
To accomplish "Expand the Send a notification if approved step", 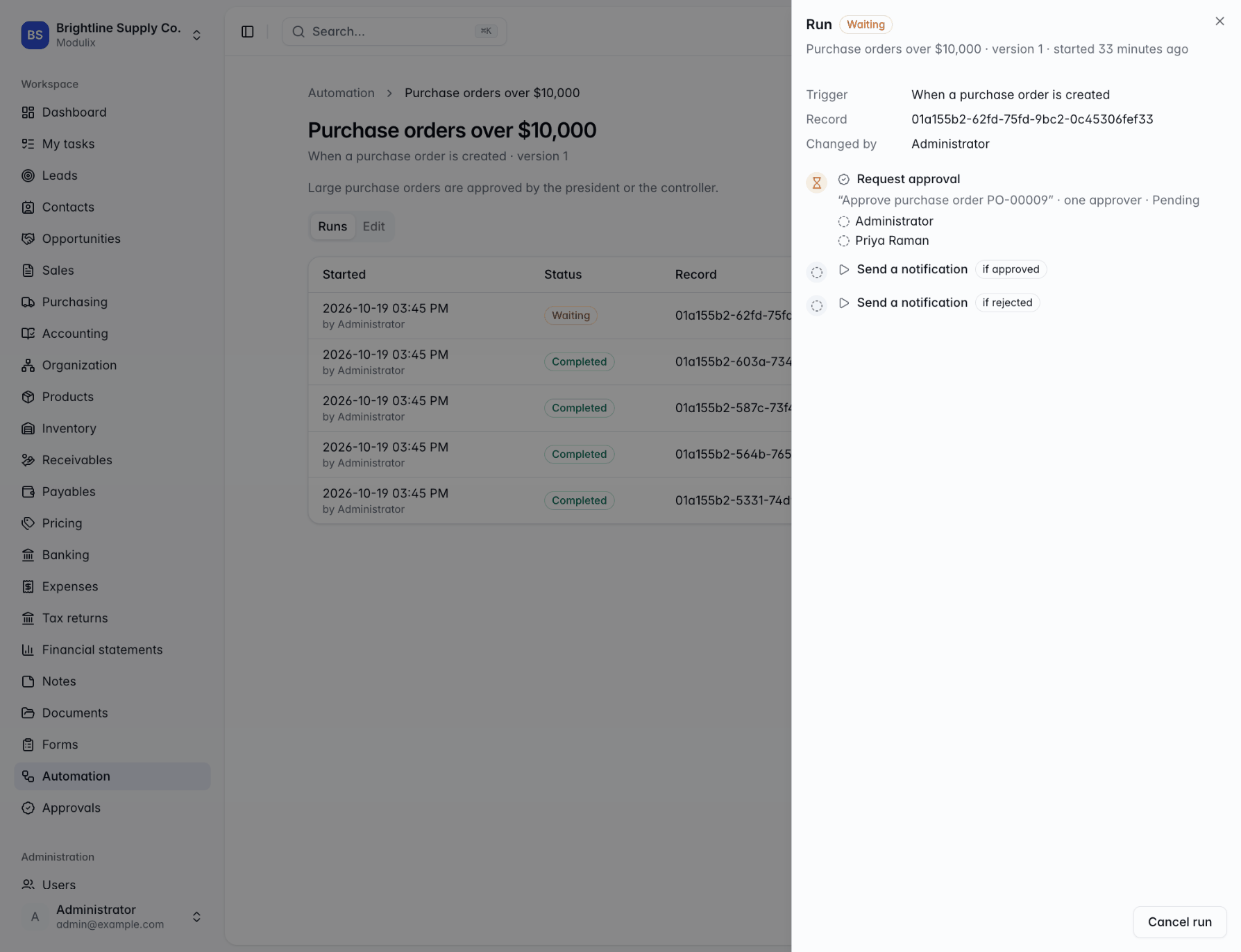I will click(844, 269).
